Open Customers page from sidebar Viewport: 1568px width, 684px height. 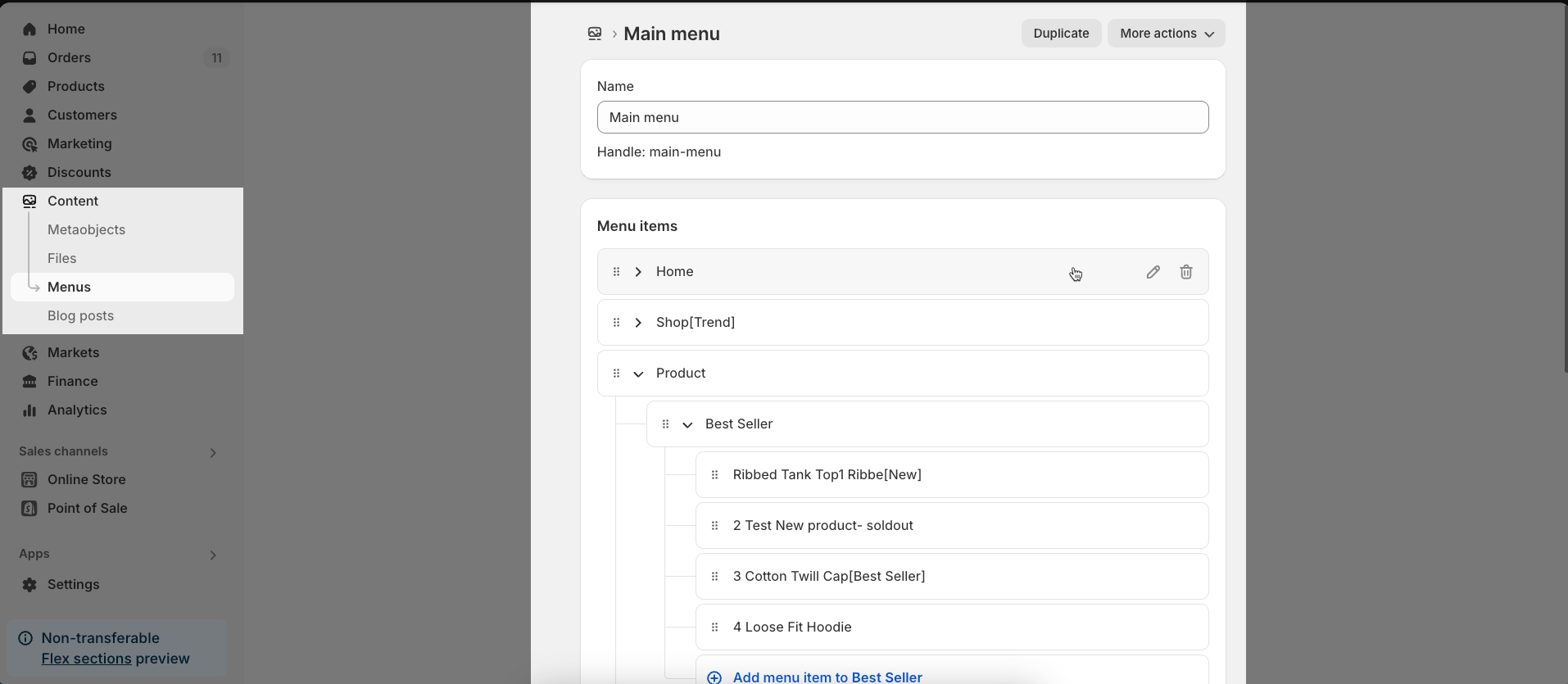pos(82,116)
